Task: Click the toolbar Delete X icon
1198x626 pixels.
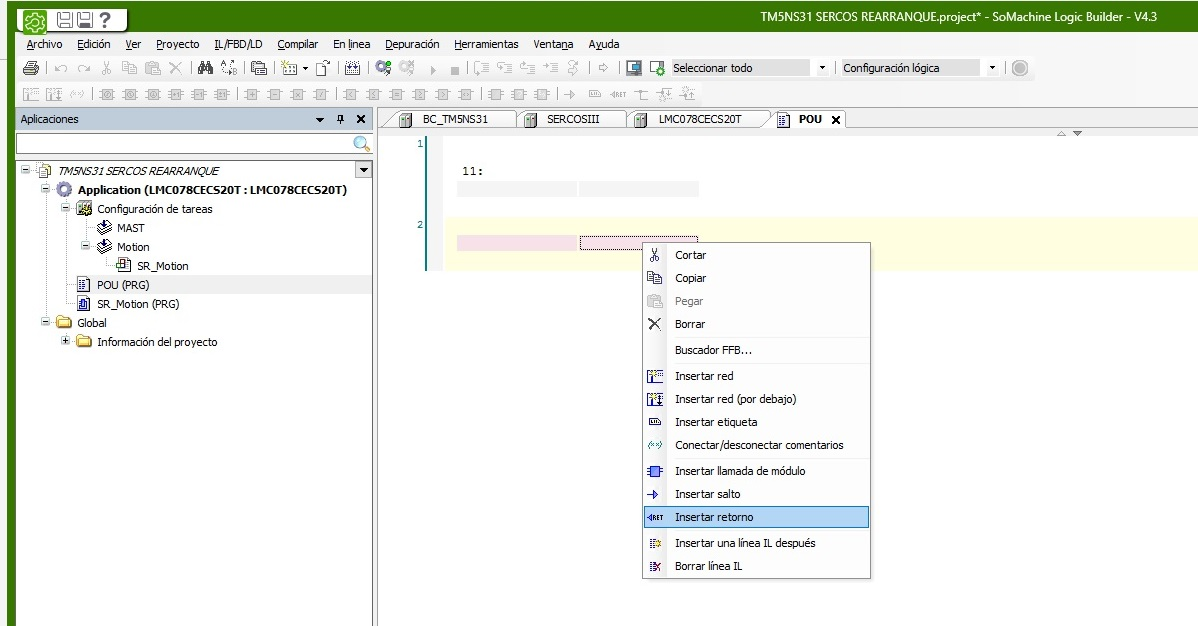Action: pos(176,68)
